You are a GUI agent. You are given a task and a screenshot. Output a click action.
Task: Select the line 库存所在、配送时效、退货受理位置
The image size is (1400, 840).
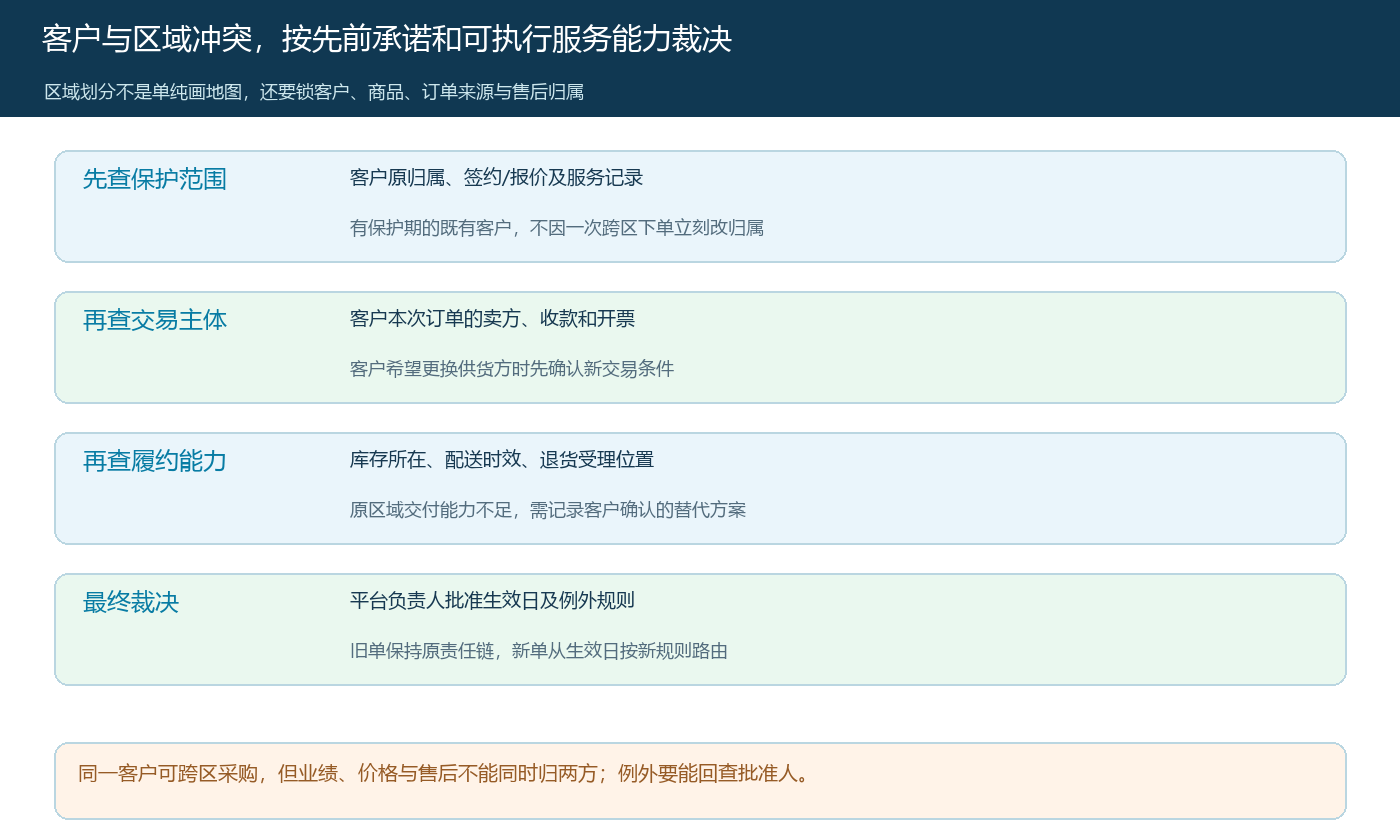tap(502, 460)
